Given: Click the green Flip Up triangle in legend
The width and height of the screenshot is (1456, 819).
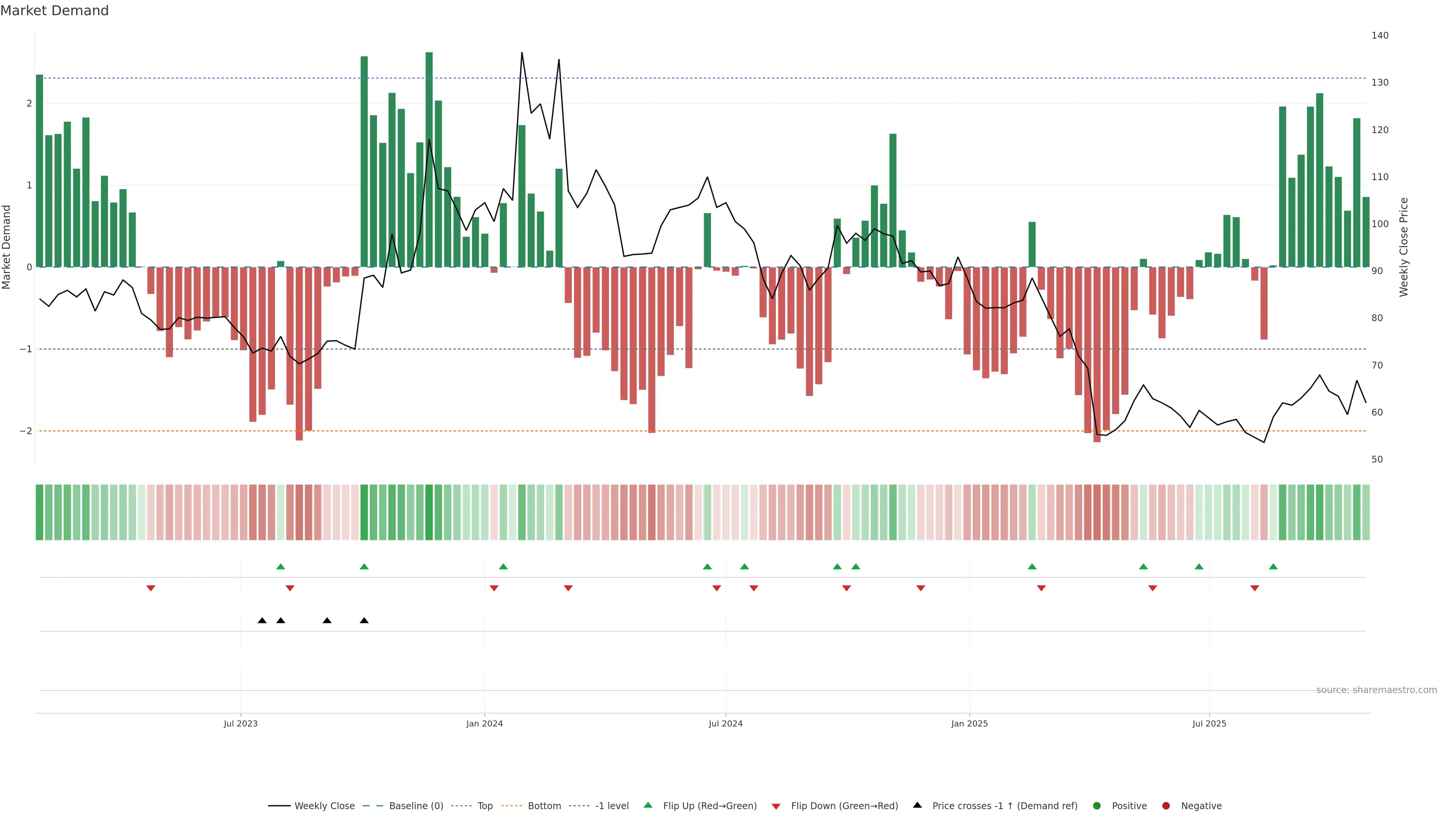Looking at the screenshot, I should coord(648,805).
